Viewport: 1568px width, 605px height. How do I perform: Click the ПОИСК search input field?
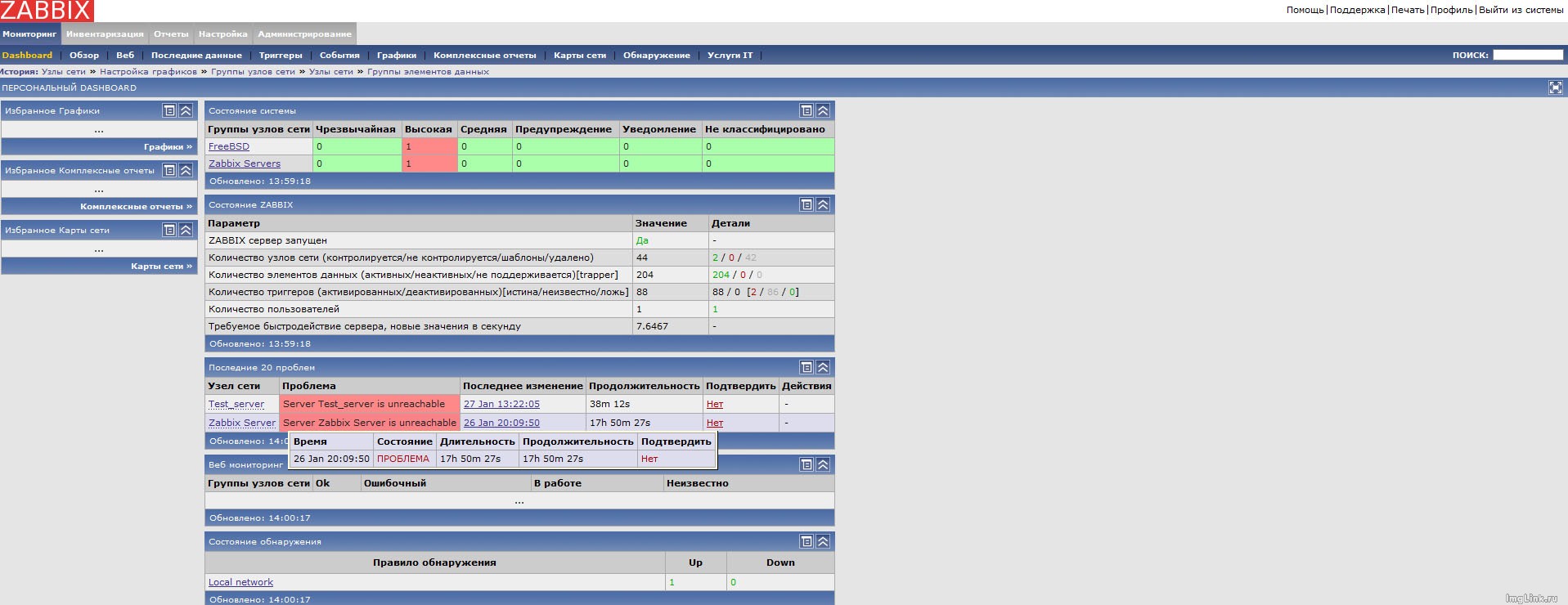click(x=1527, y=55)
